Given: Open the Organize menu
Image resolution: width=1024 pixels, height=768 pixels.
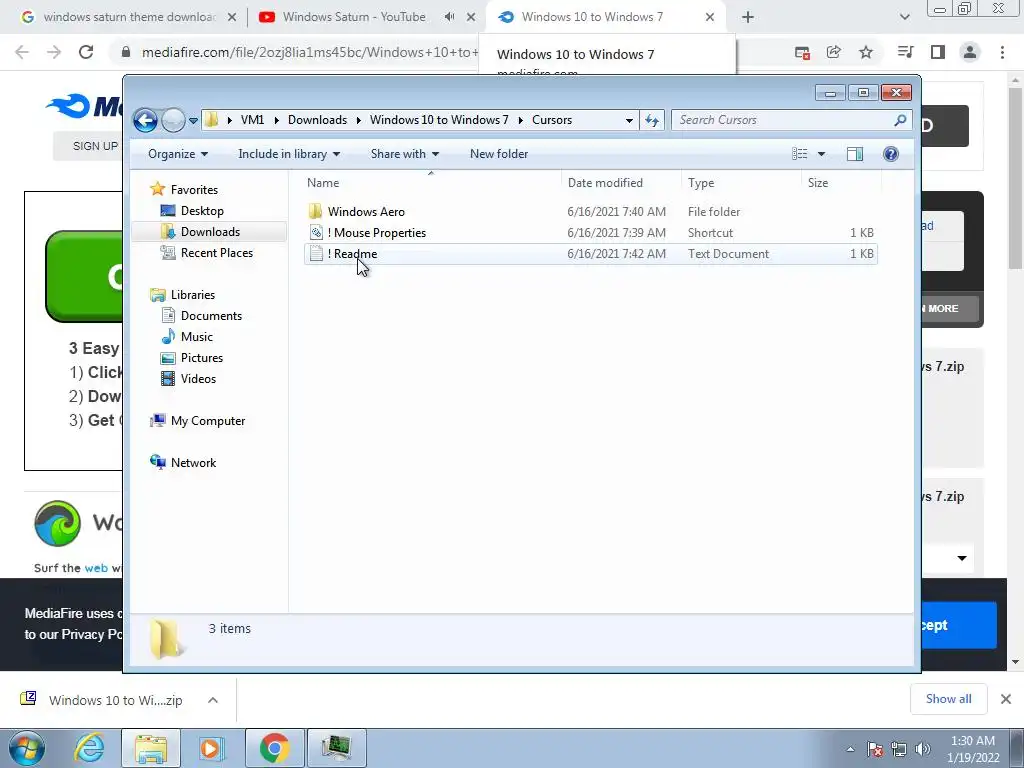Looking at the screenshot, I should [x=178, y=154].
